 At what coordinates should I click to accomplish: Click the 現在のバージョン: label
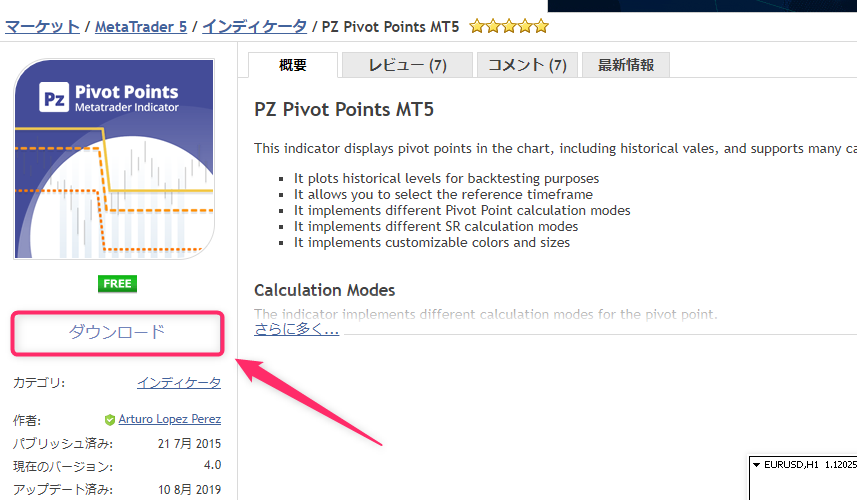[63, 467]
